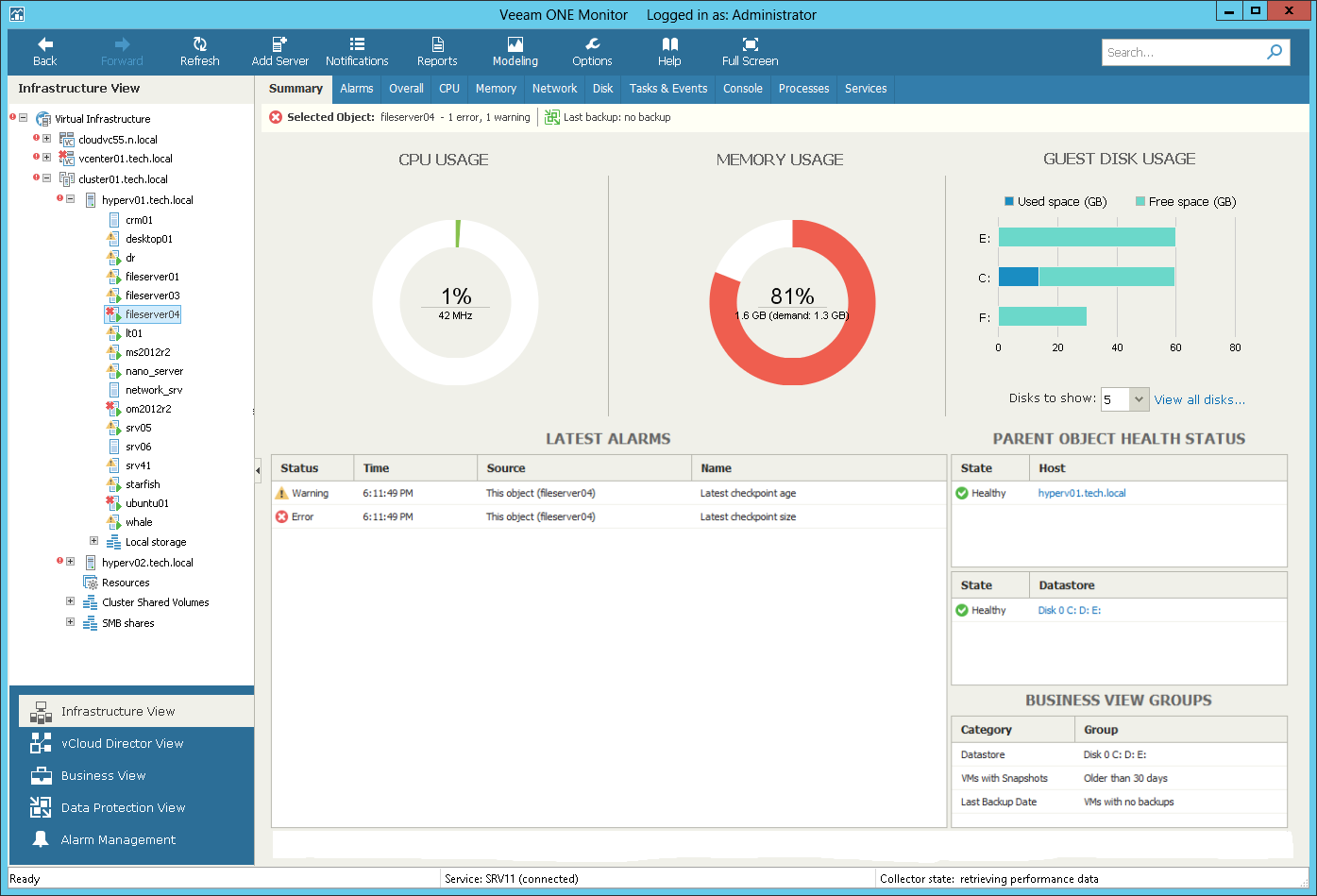Viewport: 1317px width, 896px height.
Task: Go back using the Back arrow
Action: click(x=45, y=52)
